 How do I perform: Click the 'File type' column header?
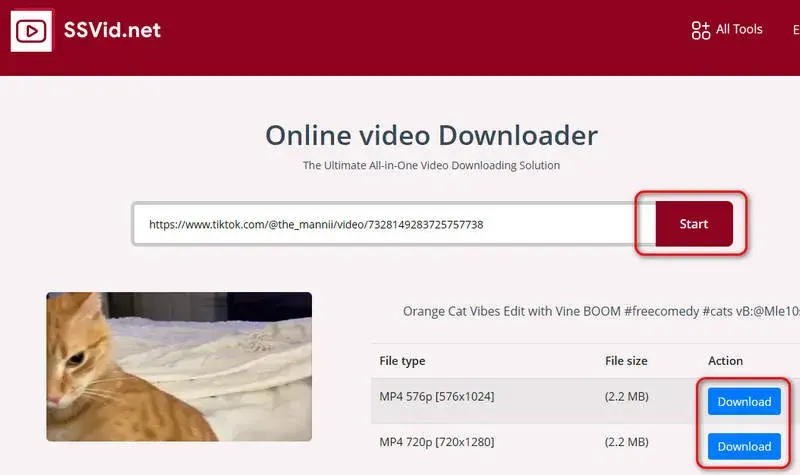(402, 361)
